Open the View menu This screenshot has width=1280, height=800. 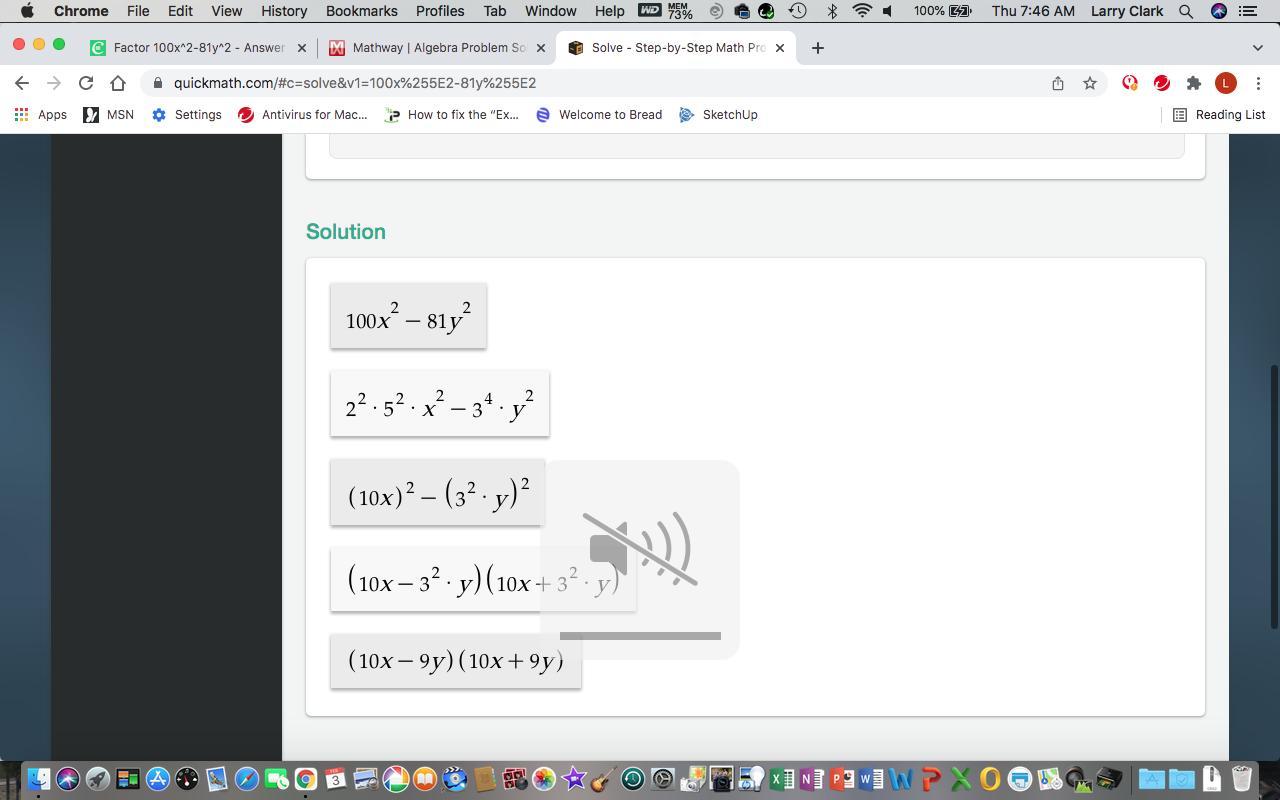coord(227,11)
